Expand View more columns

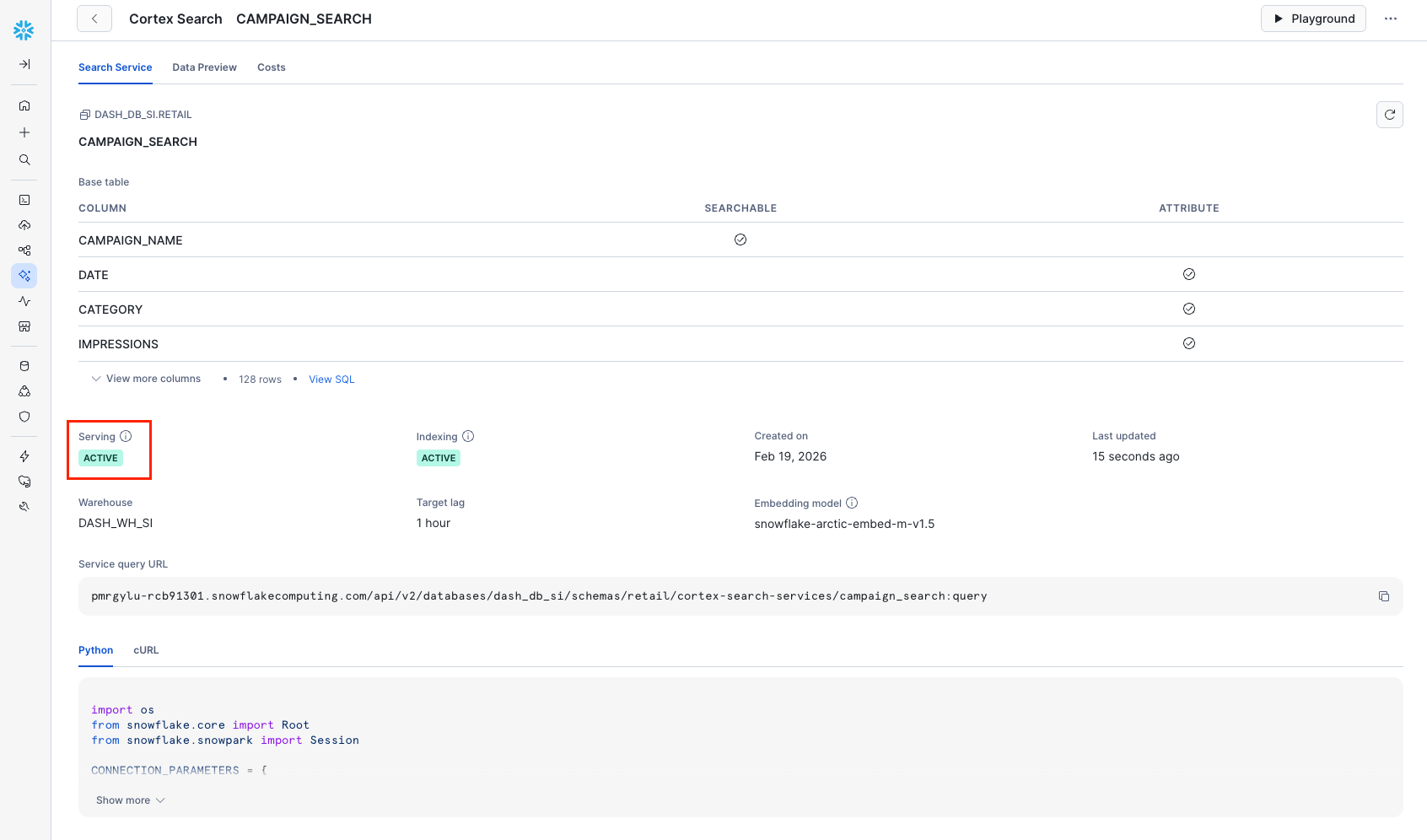146,379
